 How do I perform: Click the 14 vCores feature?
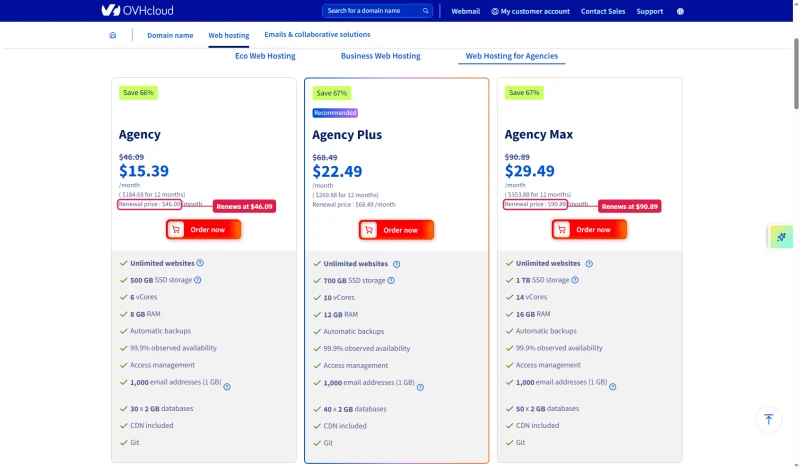(531, 296)
